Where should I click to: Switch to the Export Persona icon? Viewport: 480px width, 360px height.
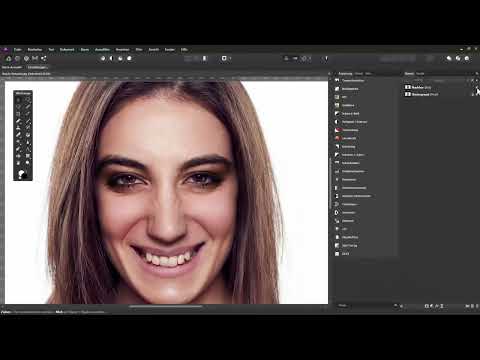coord(44,58)
